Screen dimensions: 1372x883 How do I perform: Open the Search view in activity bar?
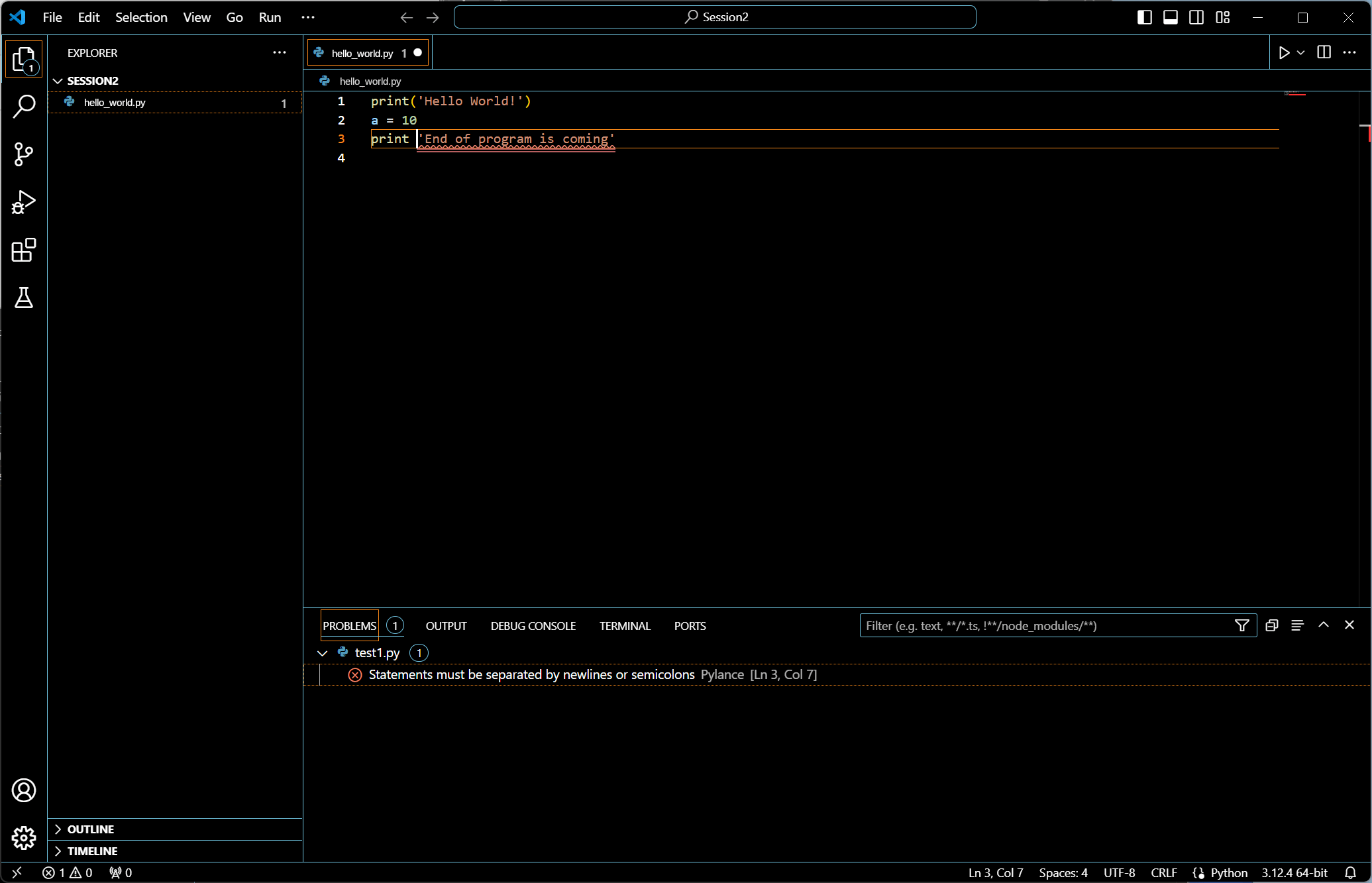pos(24,106)
